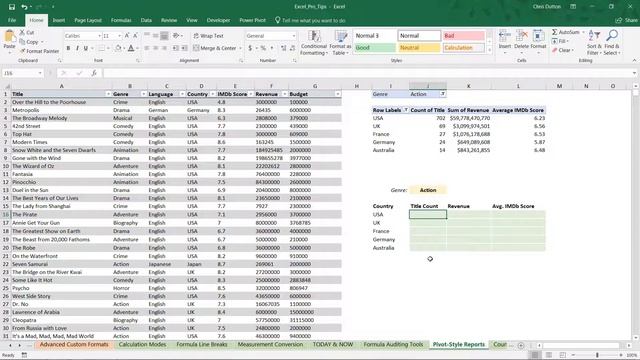This screenshot has width=640, height=360.
Task: Switch to the Insert ribbon tab
Action: point(59,20)
